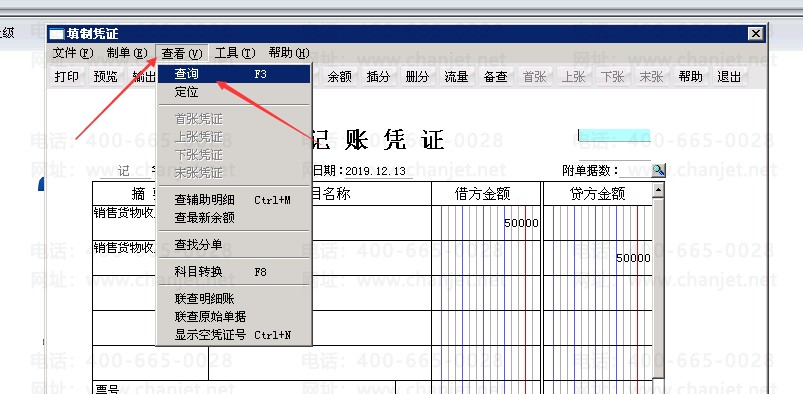Close the 填制凭证 window

(756, 34)
